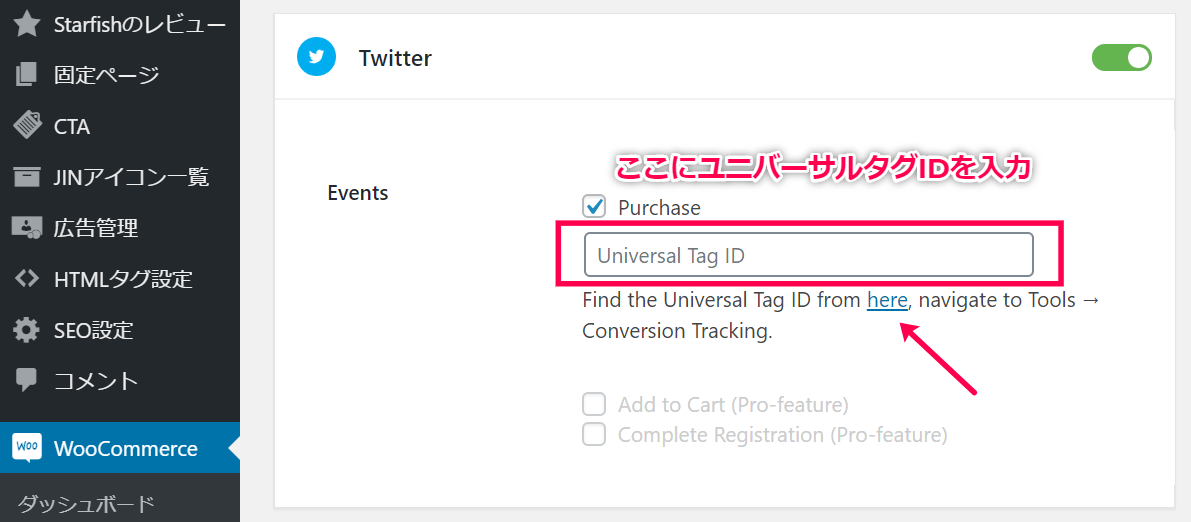
Task: Click the 広告管理 icon in sidebar
Action: [x=27, y=228]
